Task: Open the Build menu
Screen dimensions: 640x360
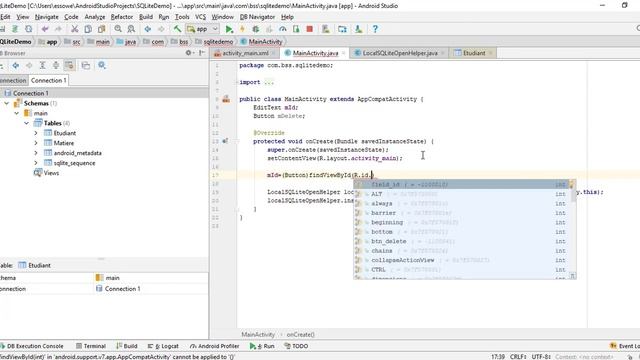Action: point(146,17)
